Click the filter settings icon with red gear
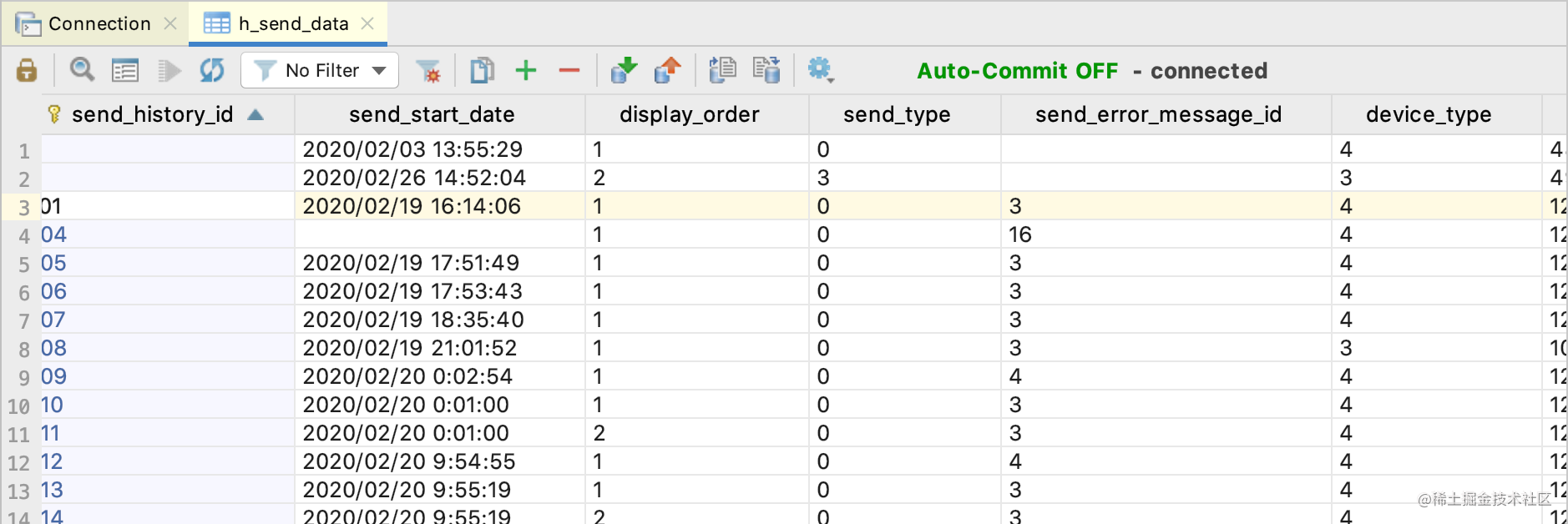 pos(428,71)
